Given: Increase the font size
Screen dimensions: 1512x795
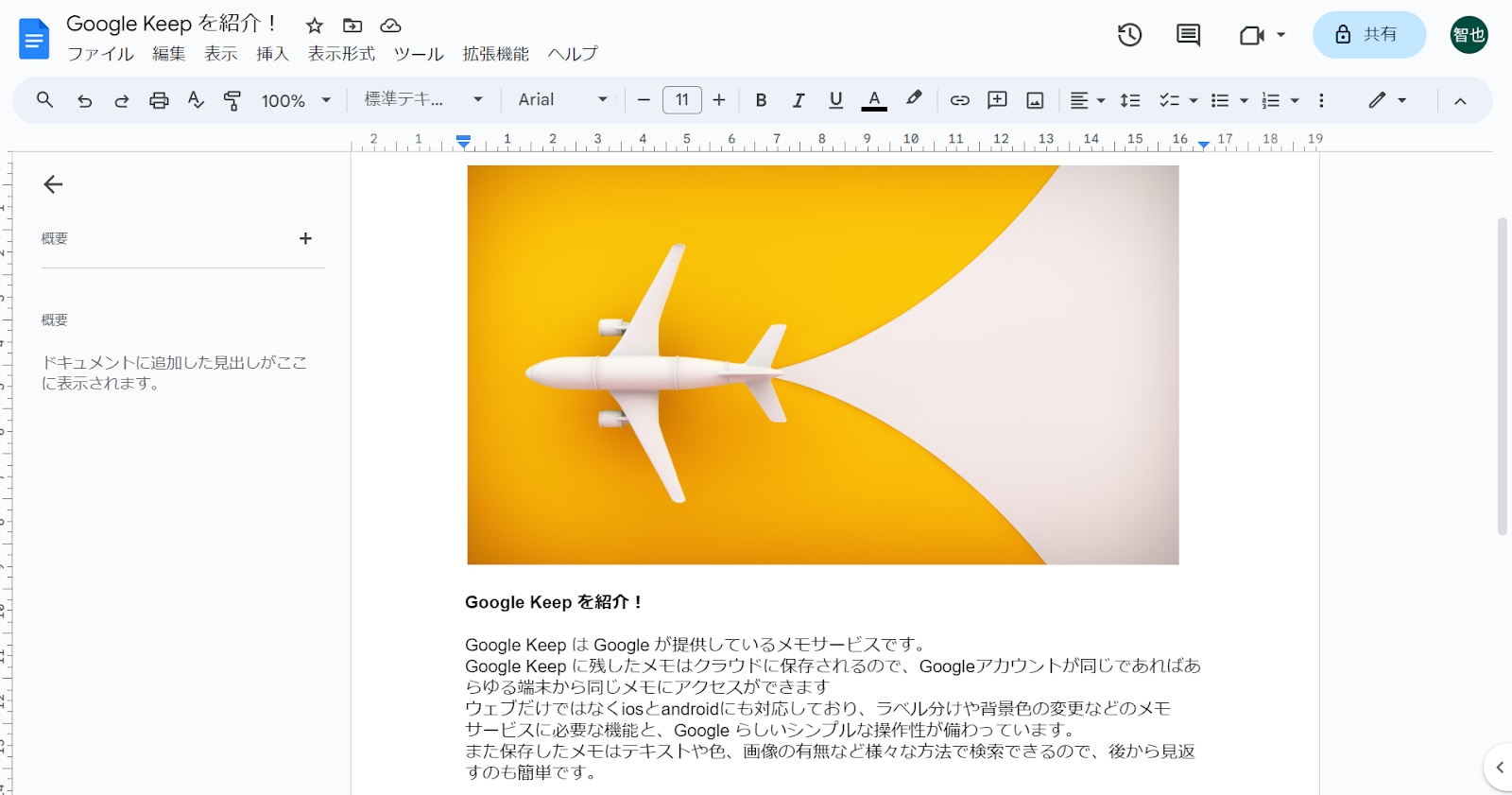Looking at the screenshot, I should pos(719,100).
